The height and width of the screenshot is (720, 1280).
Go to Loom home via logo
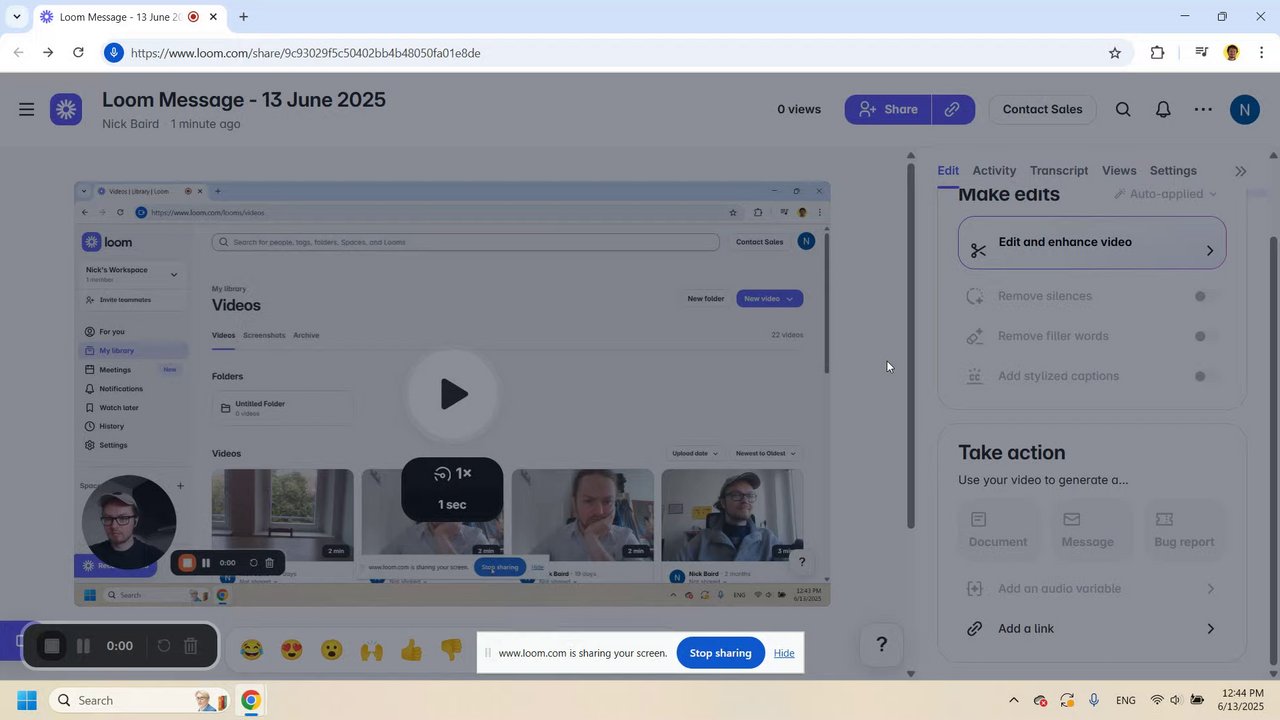[66, 109]
